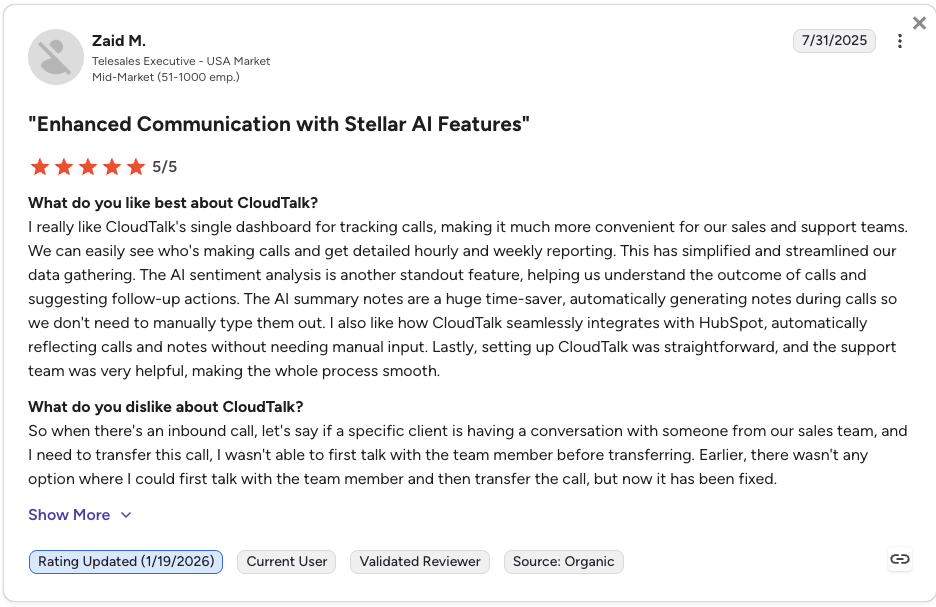Click the chevron next to Show More
The image size is (936, 607).
point(126,515)
